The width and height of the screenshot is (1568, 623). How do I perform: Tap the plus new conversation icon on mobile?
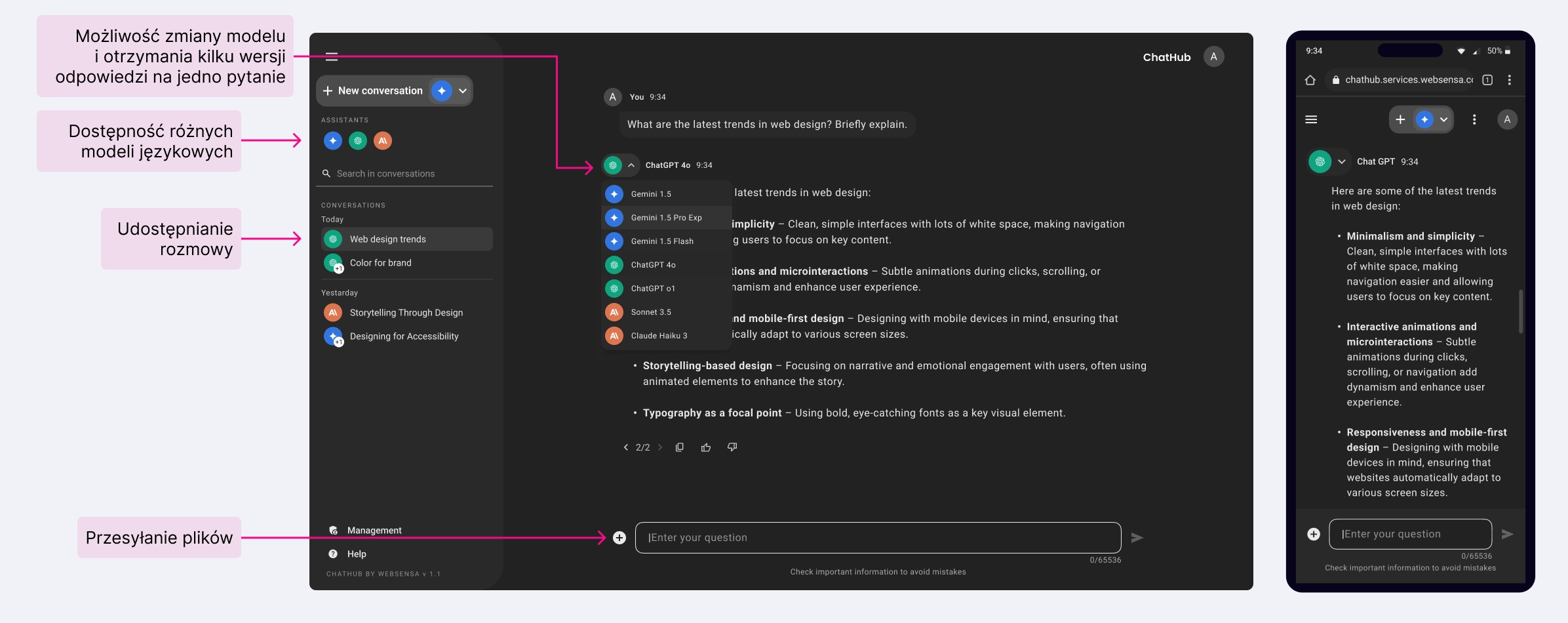[x=1400, y=119]
